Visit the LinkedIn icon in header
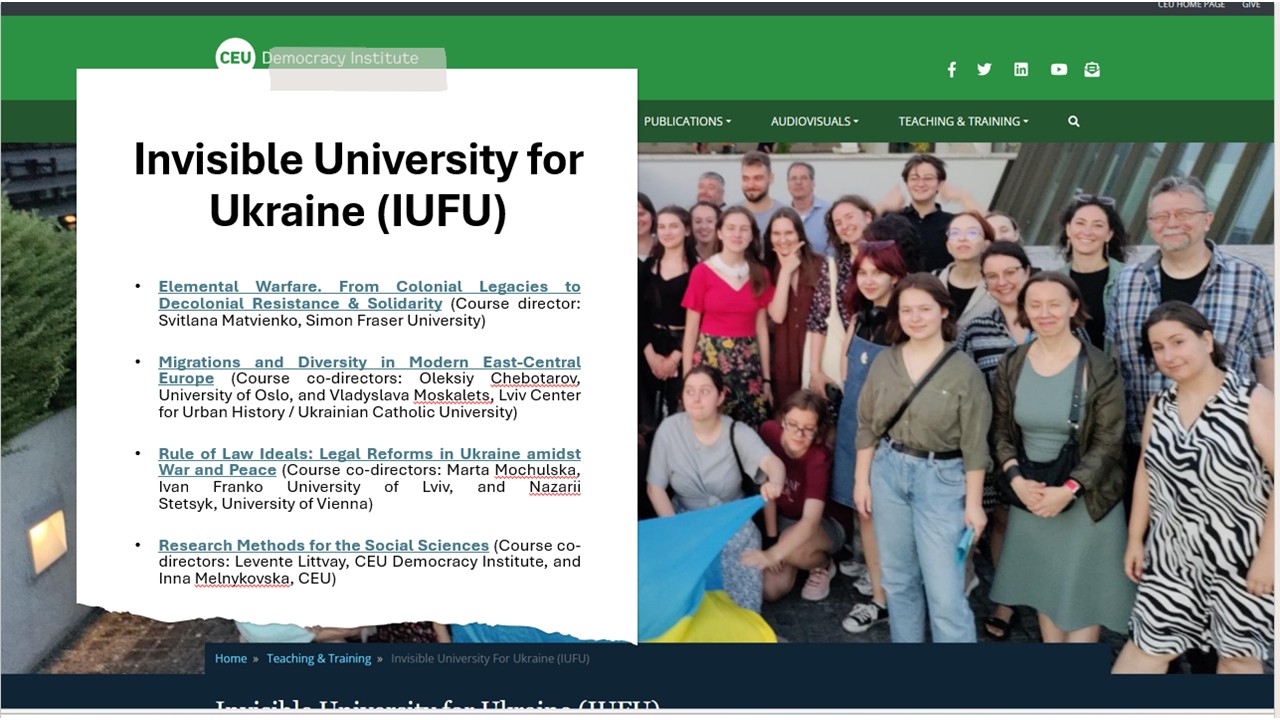This screenshot has height=720, width=1280. coord(1020,69)
